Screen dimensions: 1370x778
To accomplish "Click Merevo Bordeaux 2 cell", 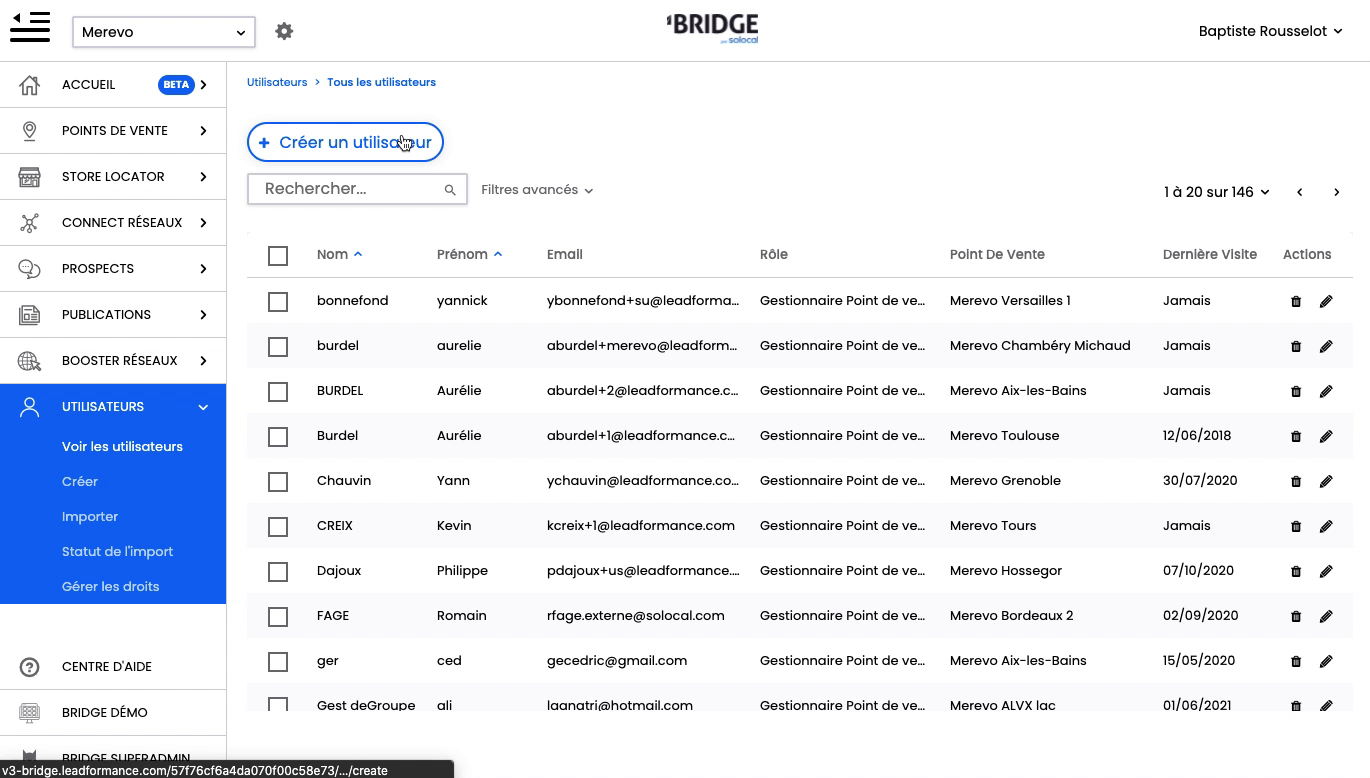I will (x=1011, y=616).
